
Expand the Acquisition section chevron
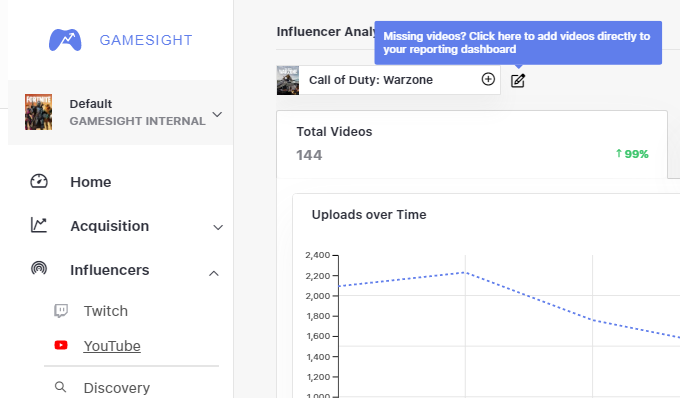click(218, 227)
